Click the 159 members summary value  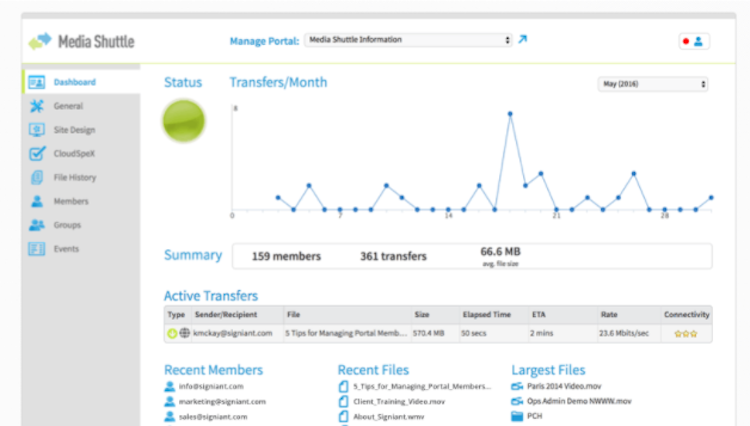[286, 257]
